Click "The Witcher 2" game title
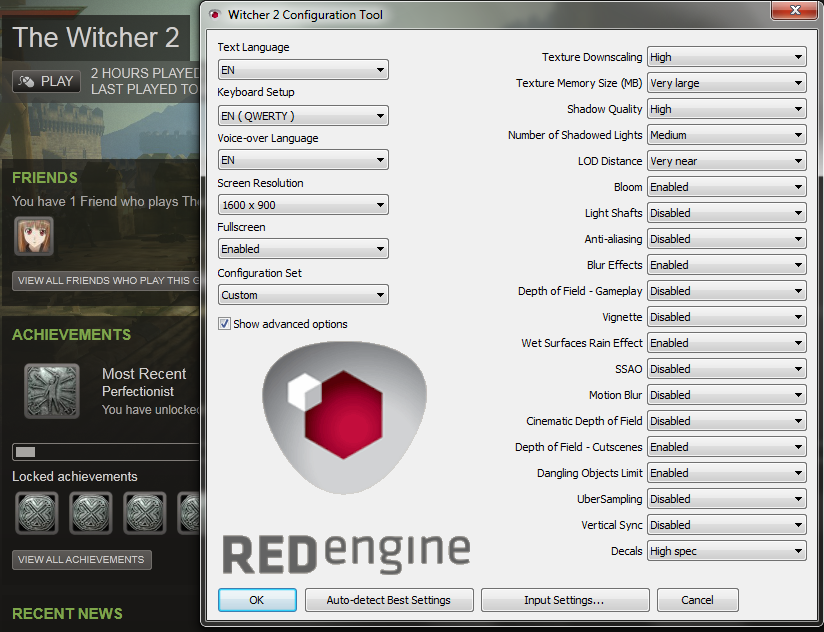 (96, 37)
